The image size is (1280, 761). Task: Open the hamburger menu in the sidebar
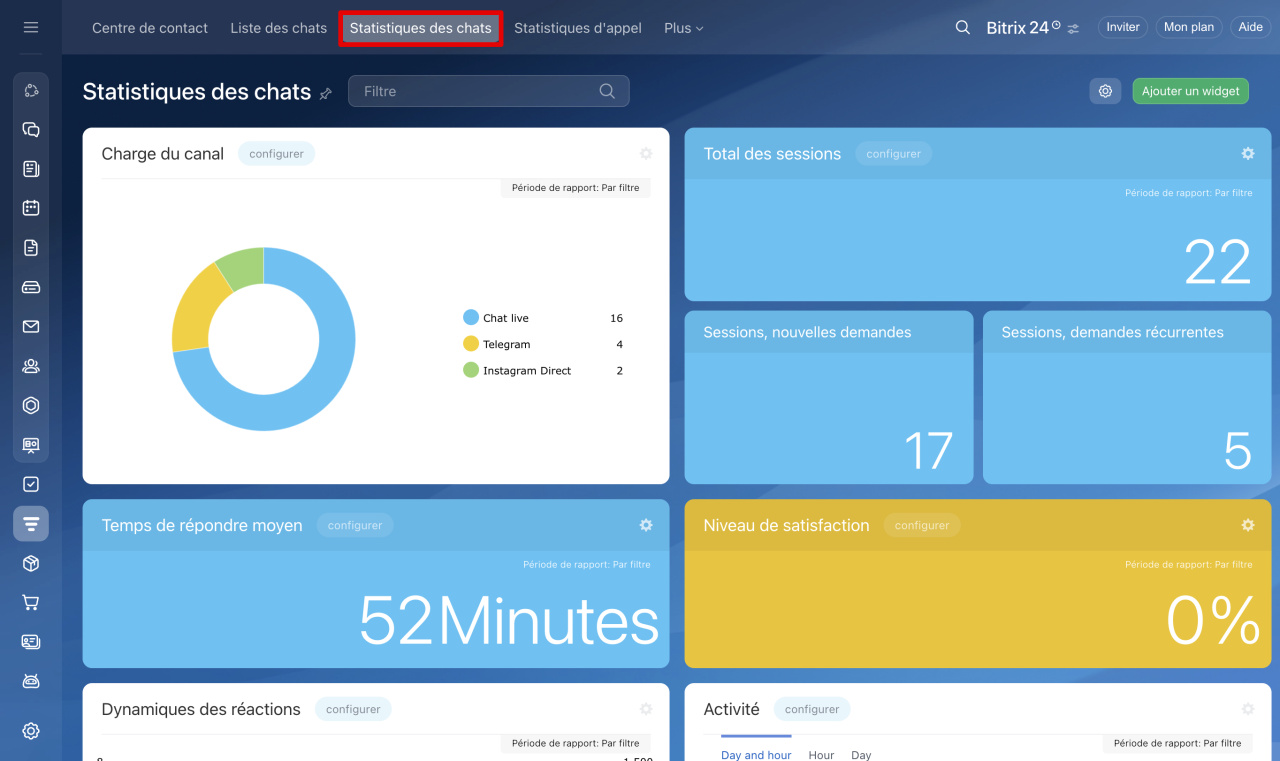31,28
